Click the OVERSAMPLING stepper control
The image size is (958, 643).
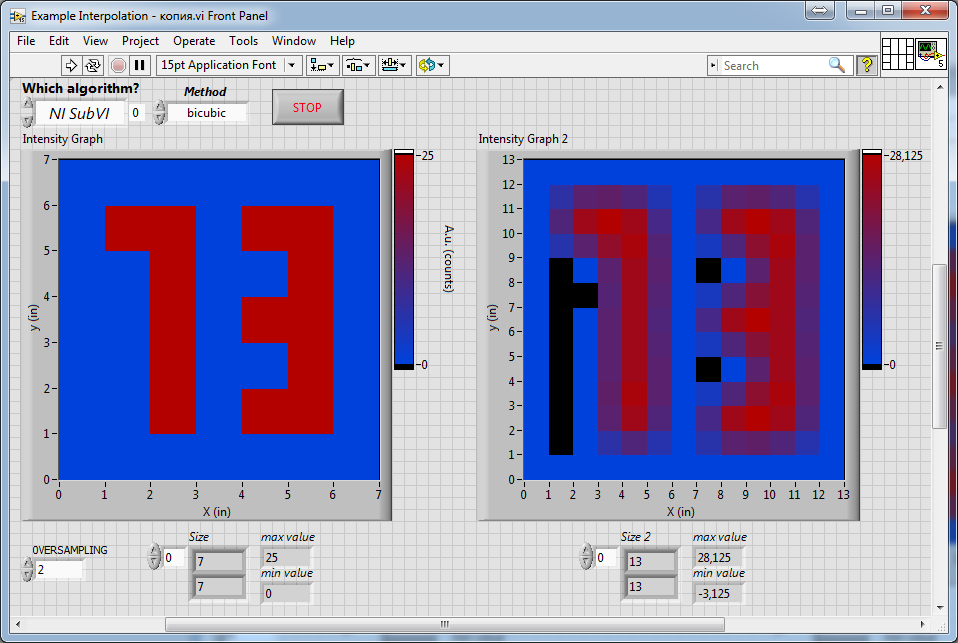27,570
